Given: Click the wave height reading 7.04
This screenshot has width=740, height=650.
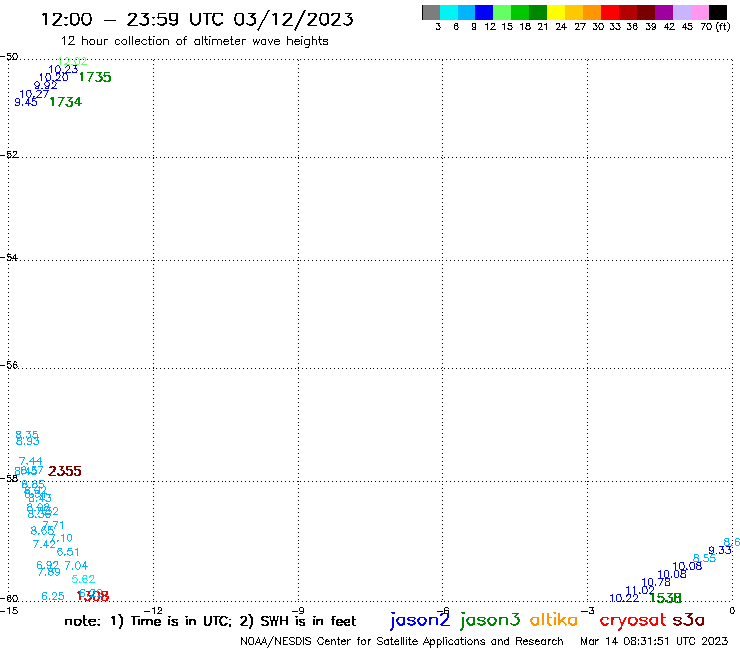Looking at the screenshot, I should coord(76,566).
